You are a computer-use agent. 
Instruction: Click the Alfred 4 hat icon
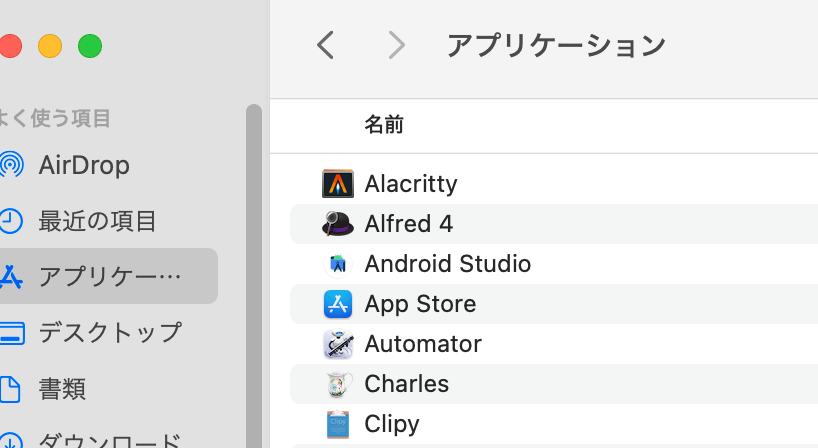338,224
